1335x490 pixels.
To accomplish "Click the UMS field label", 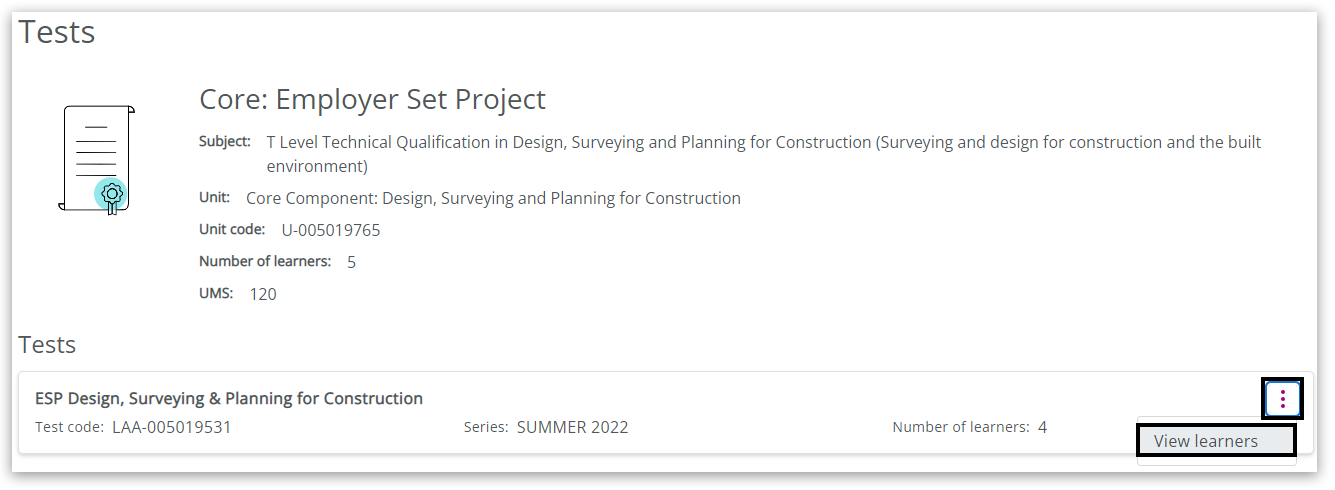I will (216, 293).
